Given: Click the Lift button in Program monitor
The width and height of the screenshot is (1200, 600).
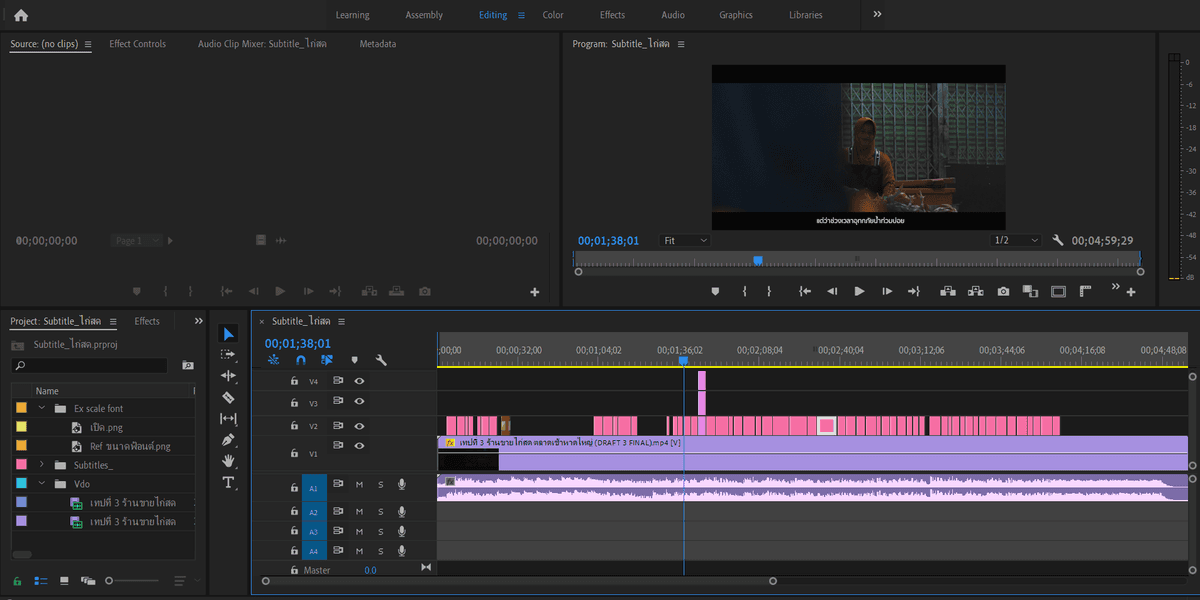Looking at the screenshot, I should [x=948, y=291].
